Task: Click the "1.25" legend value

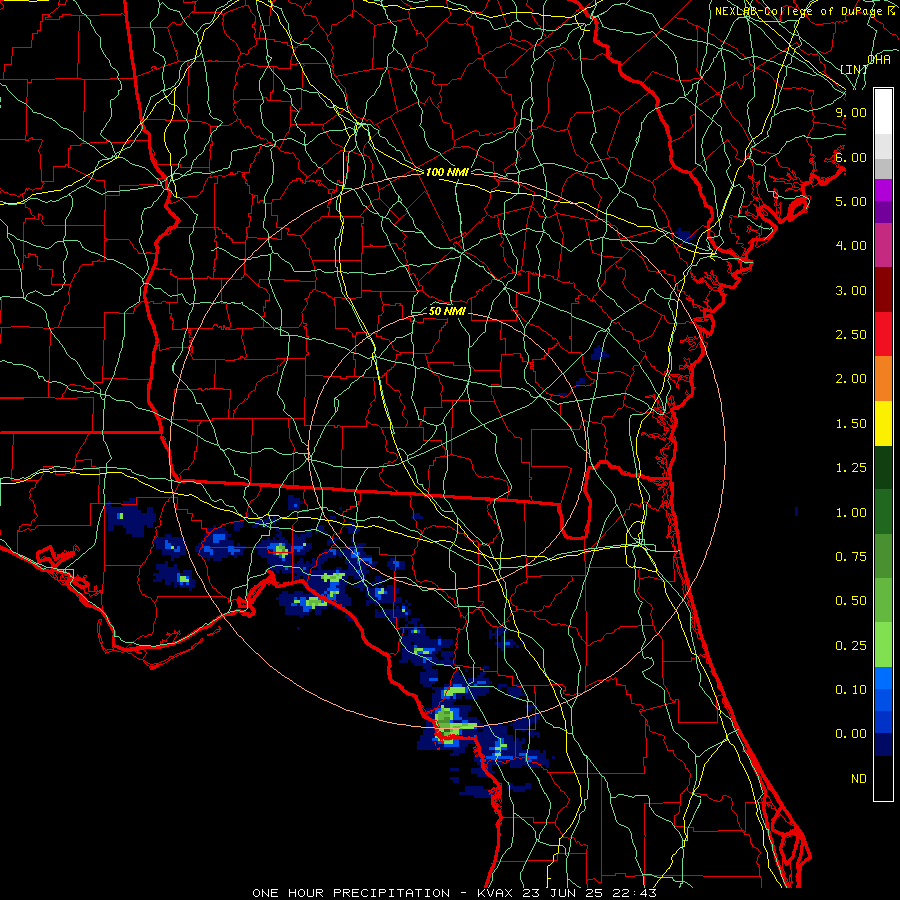Action: [851, 468]
